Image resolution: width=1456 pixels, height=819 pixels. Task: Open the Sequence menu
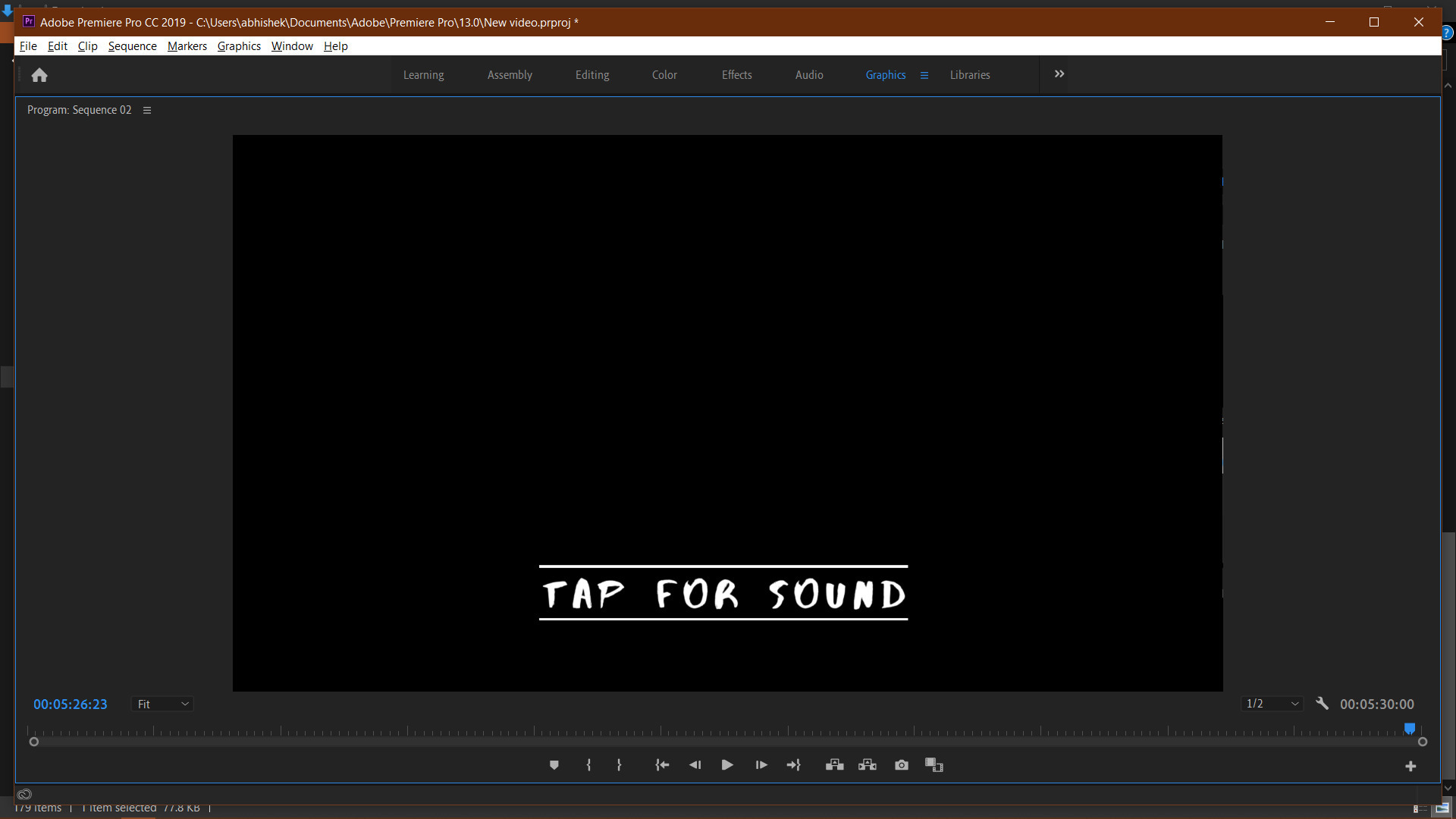point(132,46)
